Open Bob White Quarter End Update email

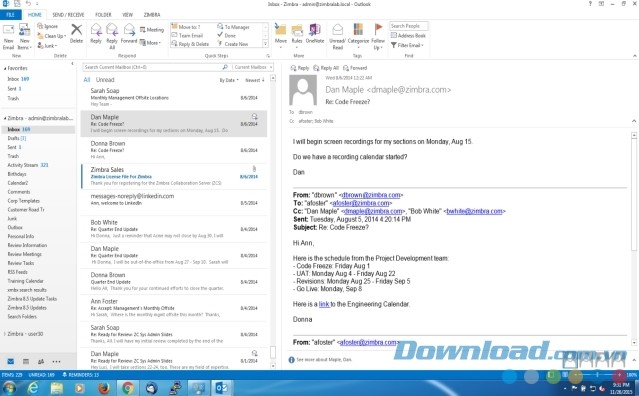[174, 229]
